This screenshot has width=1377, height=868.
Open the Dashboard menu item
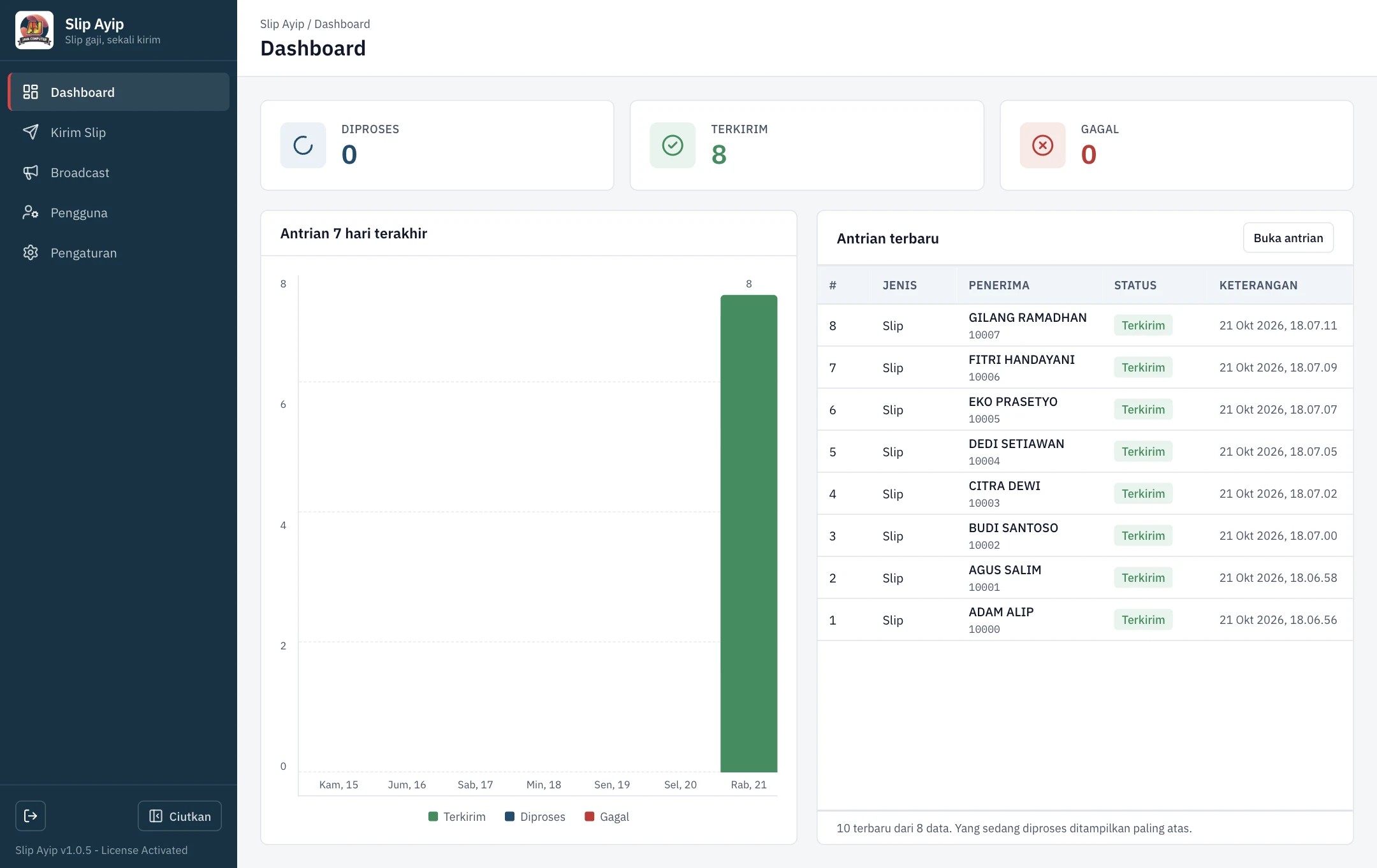[119, 92]
